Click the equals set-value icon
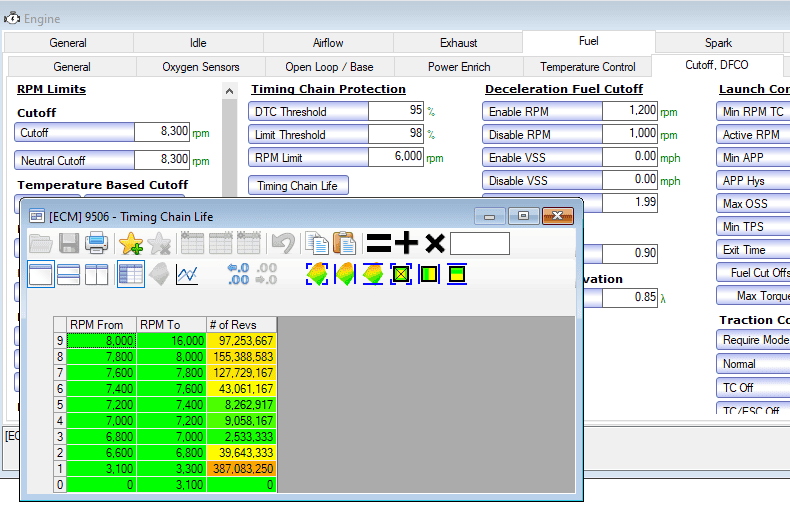 click(378, 243)
